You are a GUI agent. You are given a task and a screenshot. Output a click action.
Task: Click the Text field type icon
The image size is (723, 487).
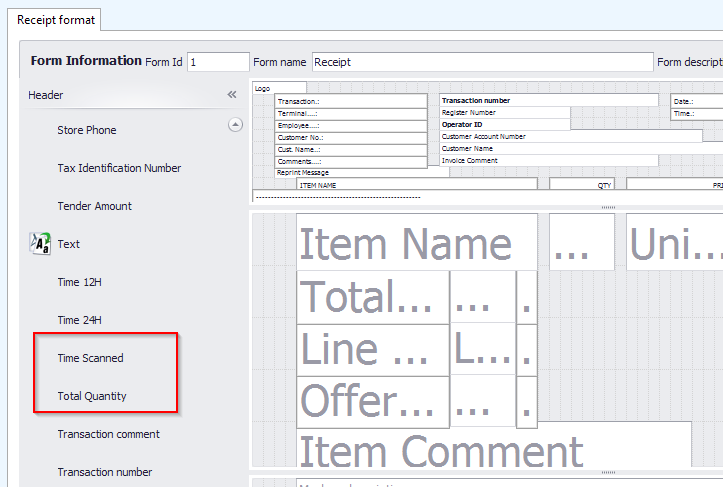(x=40, y=243)
